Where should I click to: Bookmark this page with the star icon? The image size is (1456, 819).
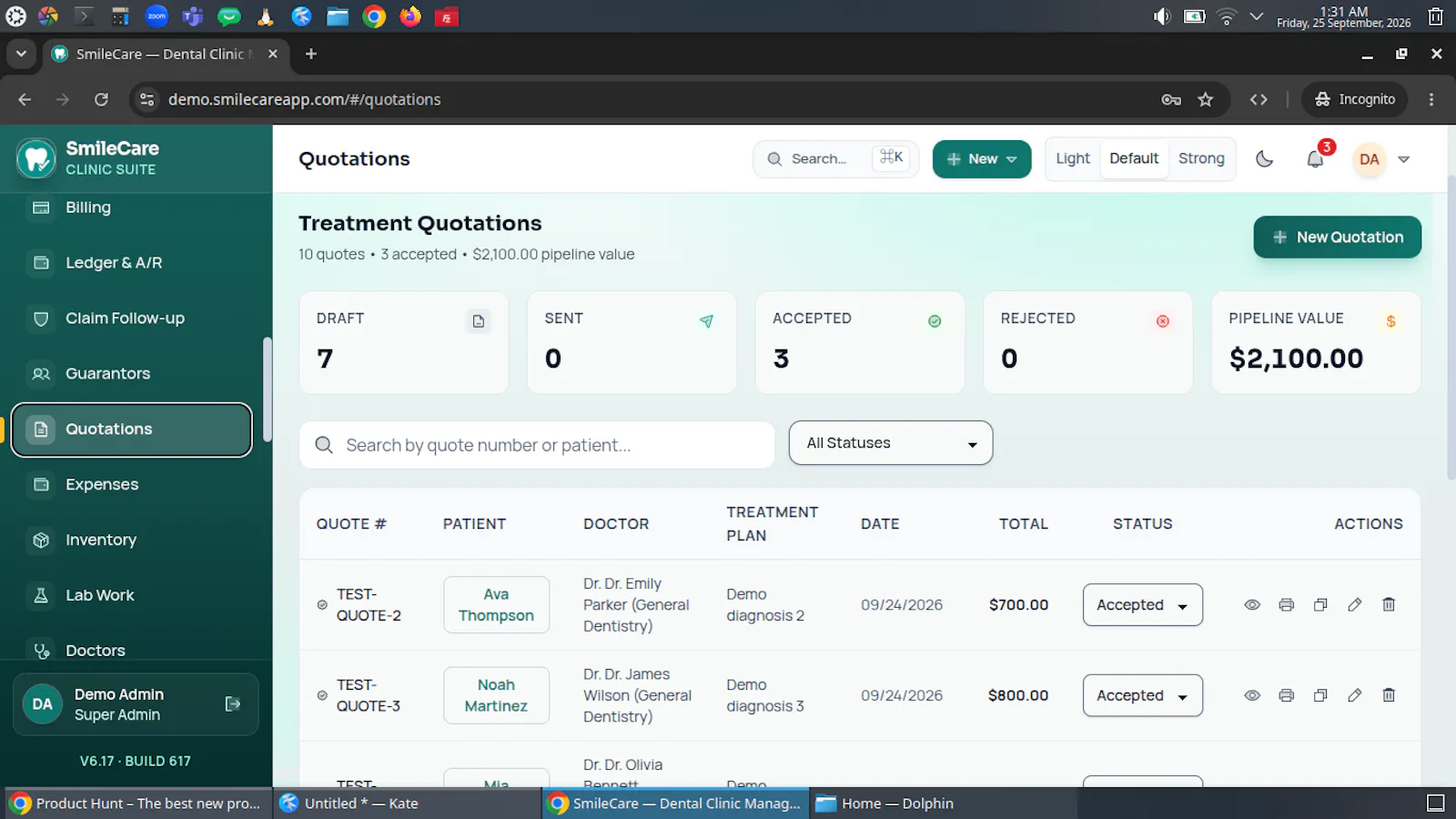[x=1206, y=100]
